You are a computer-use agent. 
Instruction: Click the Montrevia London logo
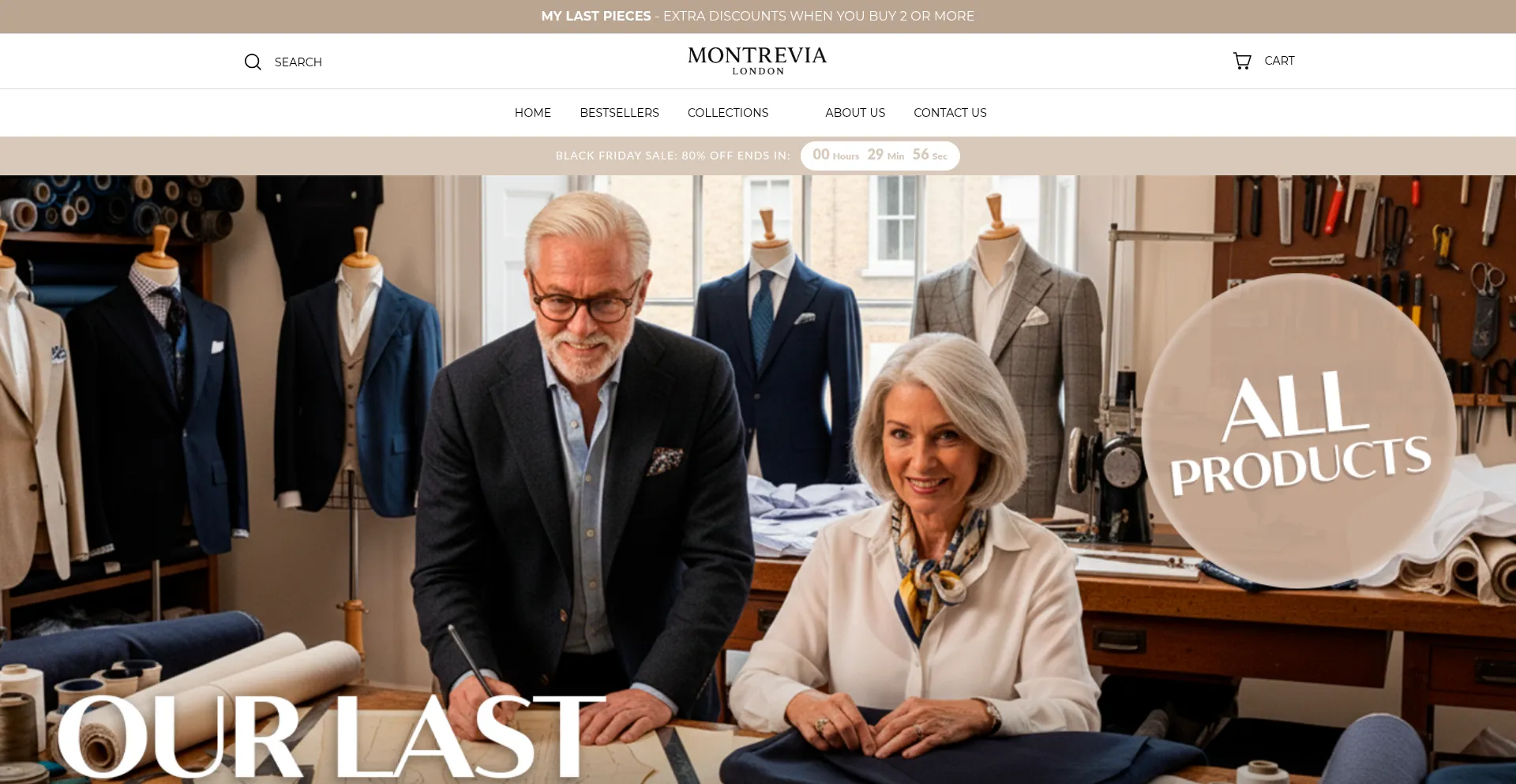pyautogui.click(x=757, y=61)
